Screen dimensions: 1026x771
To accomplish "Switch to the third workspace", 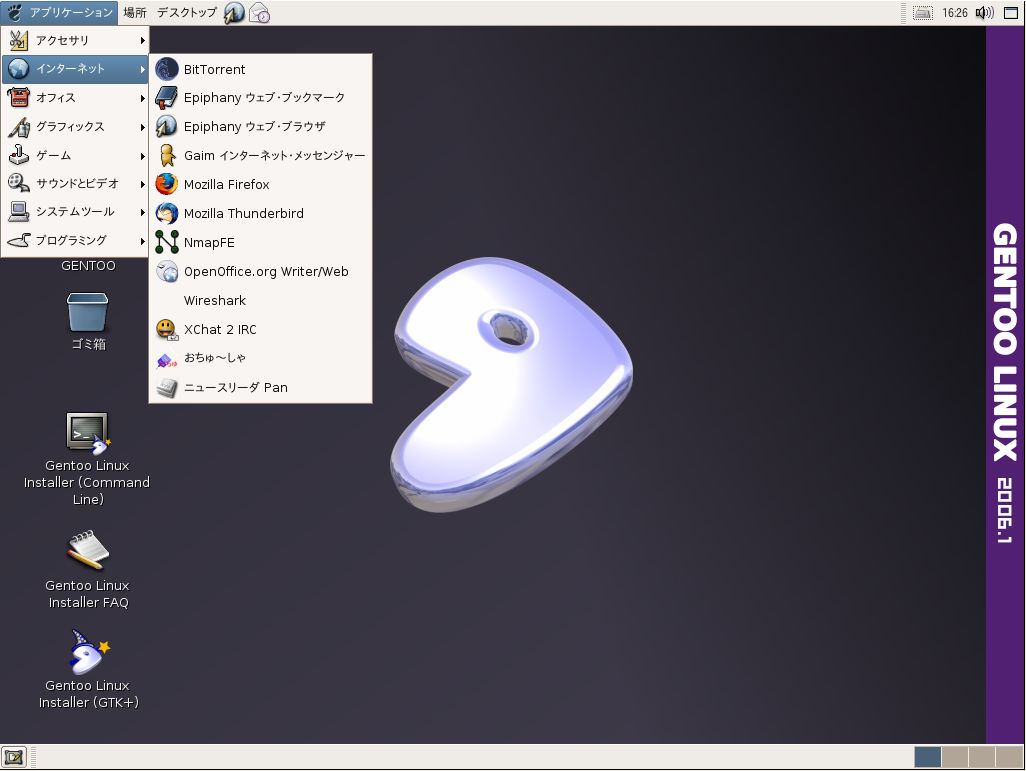I will tap(982, 757).
